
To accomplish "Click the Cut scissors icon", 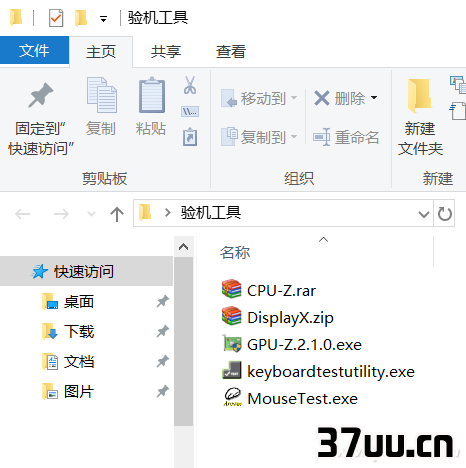I will (x=190, y=85).
